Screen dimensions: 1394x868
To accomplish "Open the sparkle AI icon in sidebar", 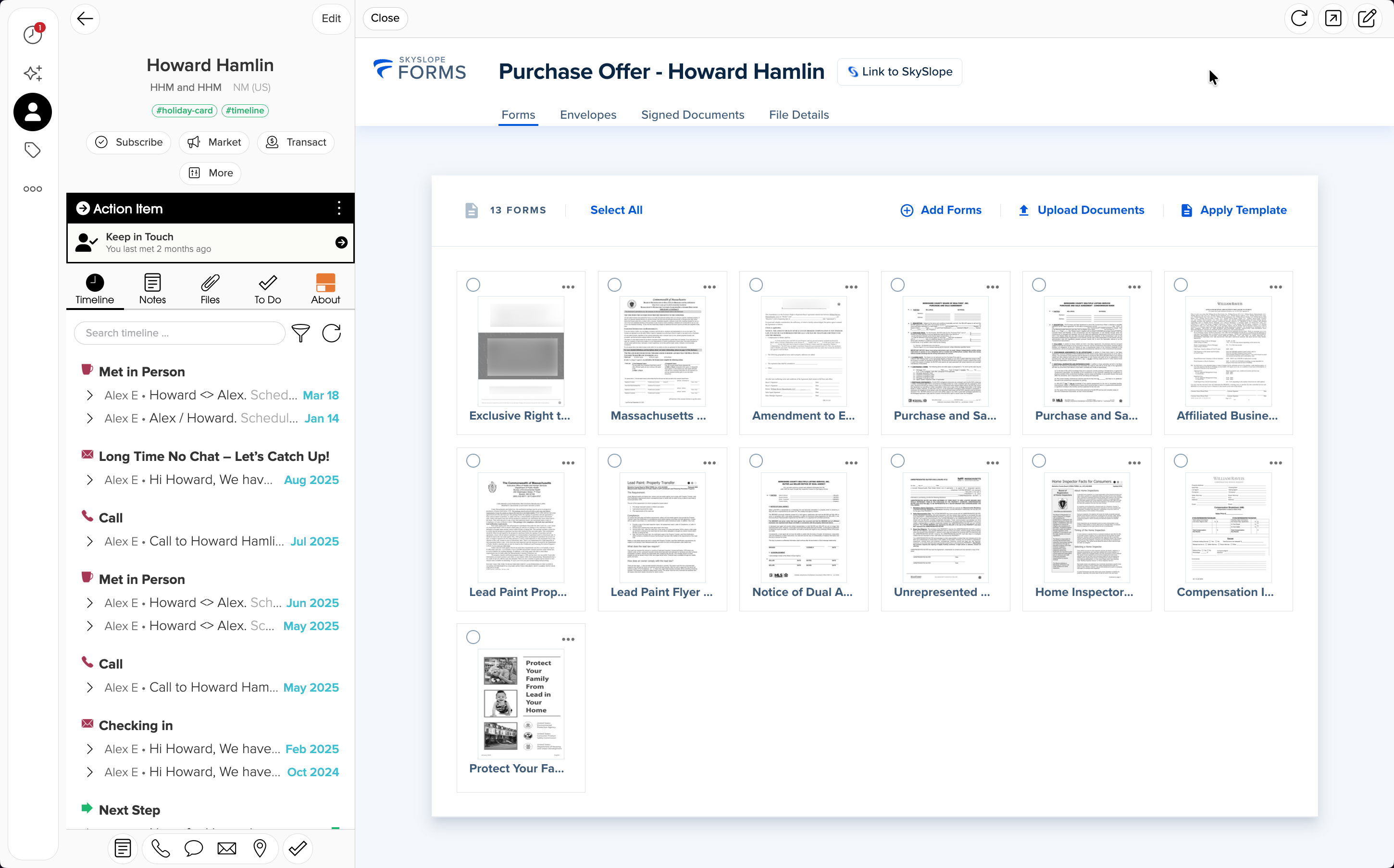I will point(33,73).
